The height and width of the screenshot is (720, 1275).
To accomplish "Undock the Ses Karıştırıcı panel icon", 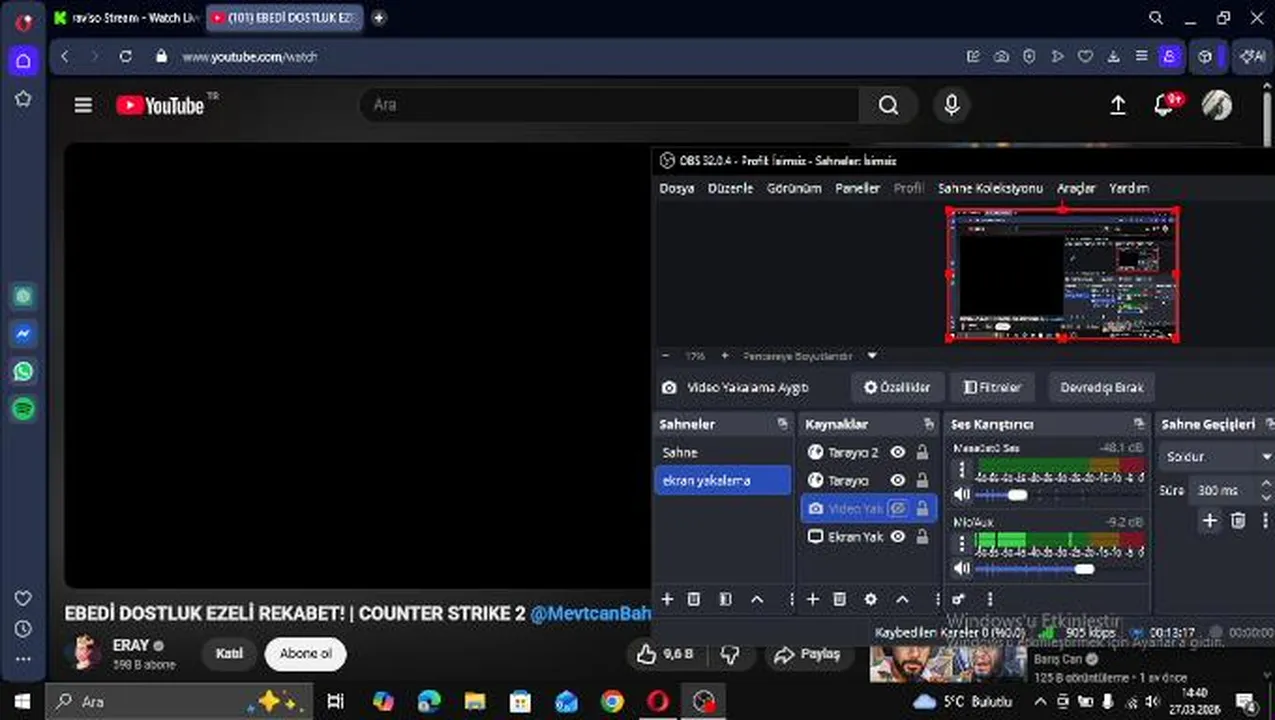I will 1139,425.
